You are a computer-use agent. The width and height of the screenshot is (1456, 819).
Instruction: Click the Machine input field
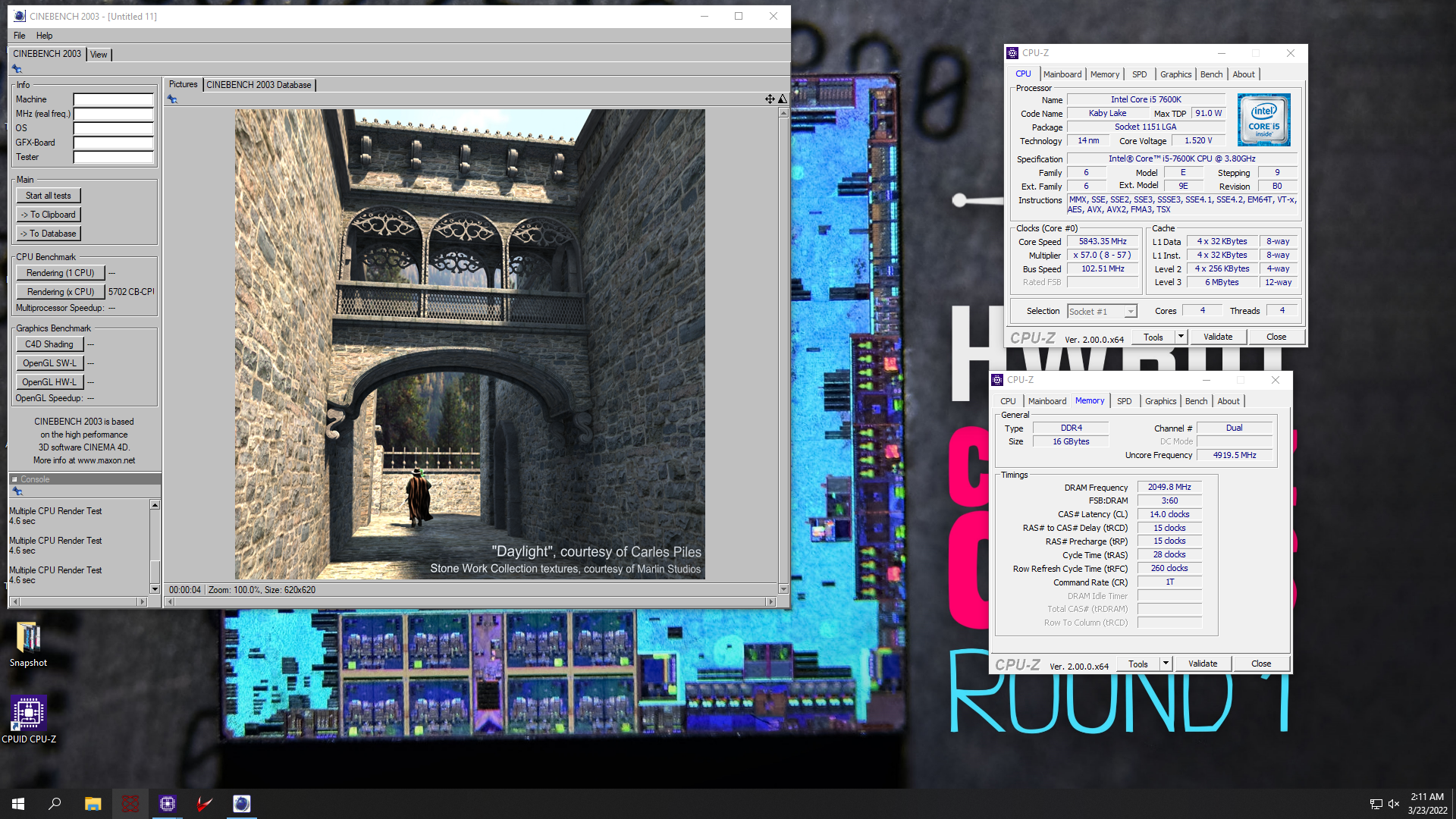click(x=114, y=99)
